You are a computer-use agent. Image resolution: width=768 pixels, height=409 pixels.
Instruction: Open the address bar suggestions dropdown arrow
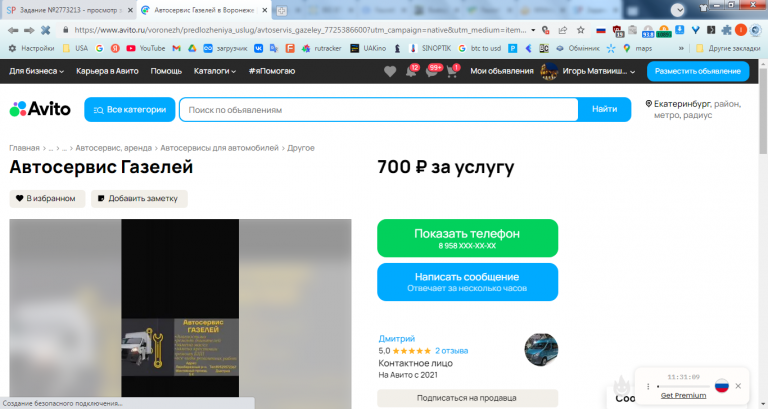(x=533, y=30)
